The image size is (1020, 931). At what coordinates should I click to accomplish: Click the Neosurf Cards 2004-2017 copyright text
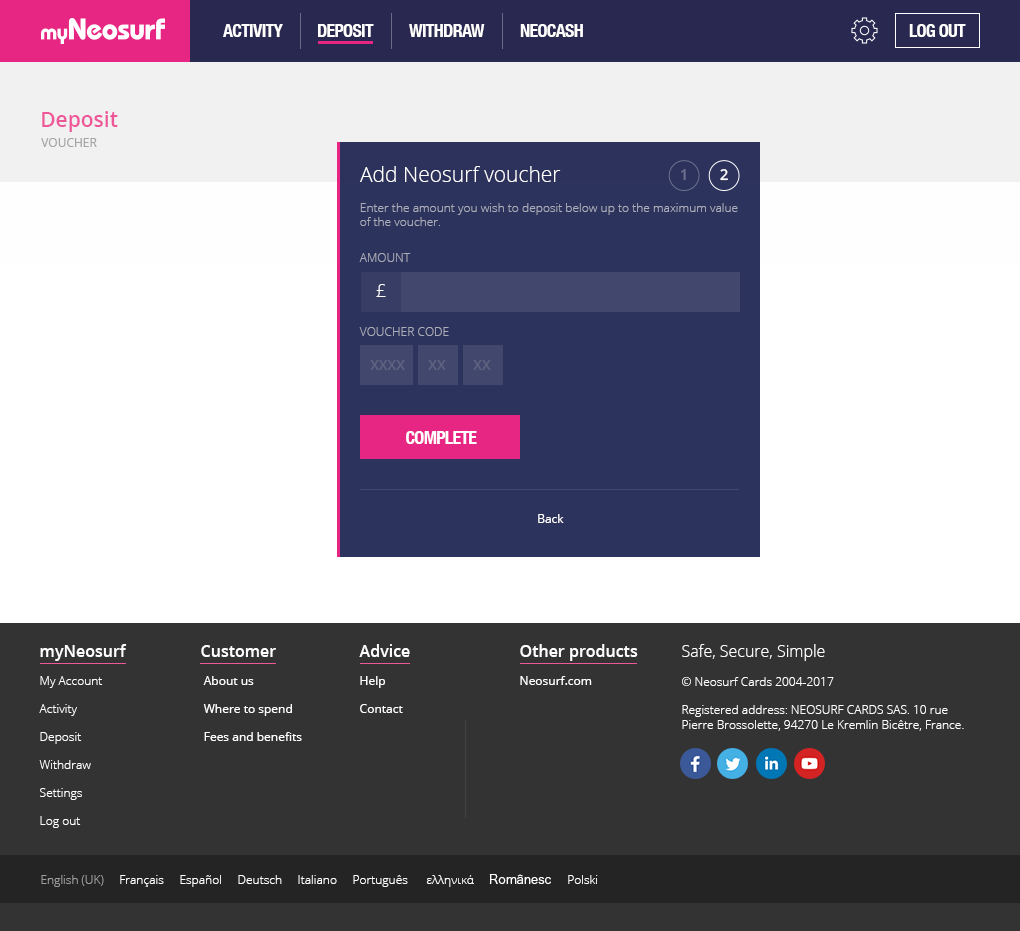tap(757, 682)
